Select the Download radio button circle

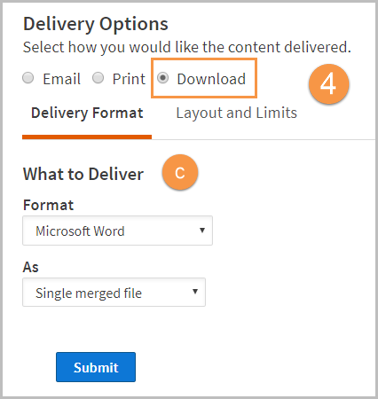click(x=163, y=78)
